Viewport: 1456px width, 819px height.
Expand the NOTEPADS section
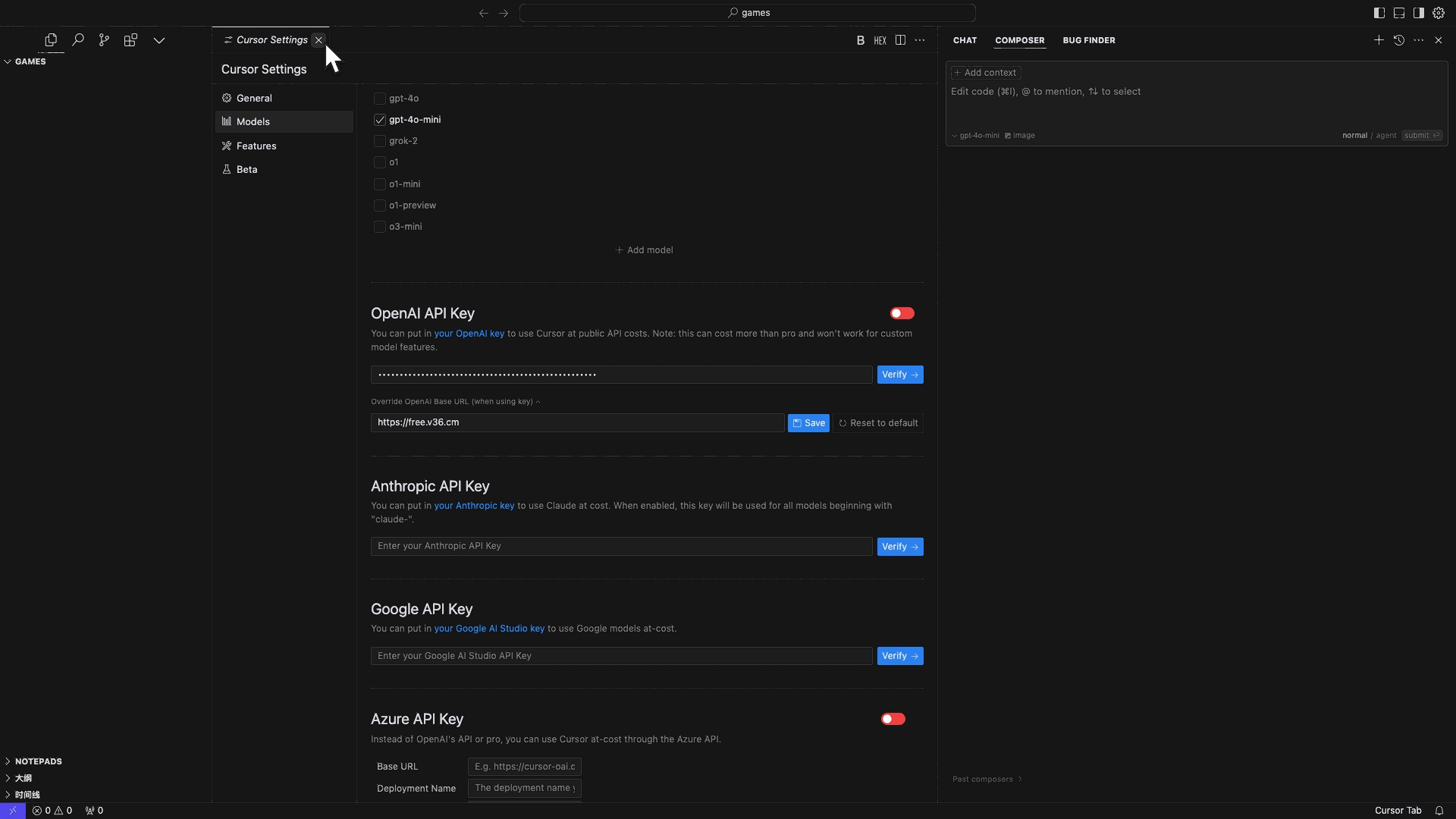tap(105, 761)
